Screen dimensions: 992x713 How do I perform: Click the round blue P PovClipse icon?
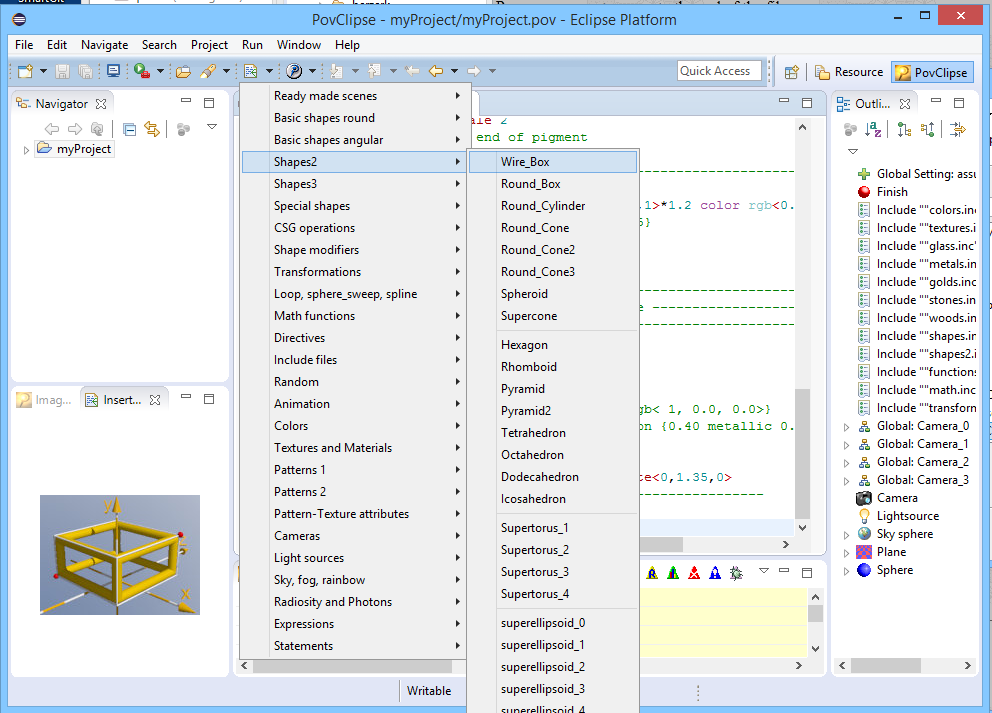tap(294, 71)
